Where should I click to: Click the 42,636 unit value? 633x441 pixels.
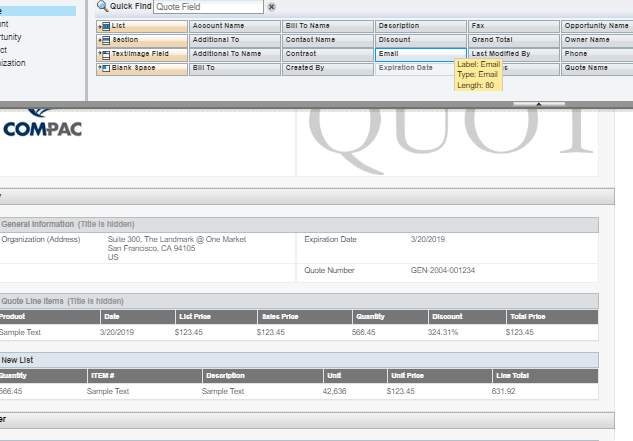(334, 391)
